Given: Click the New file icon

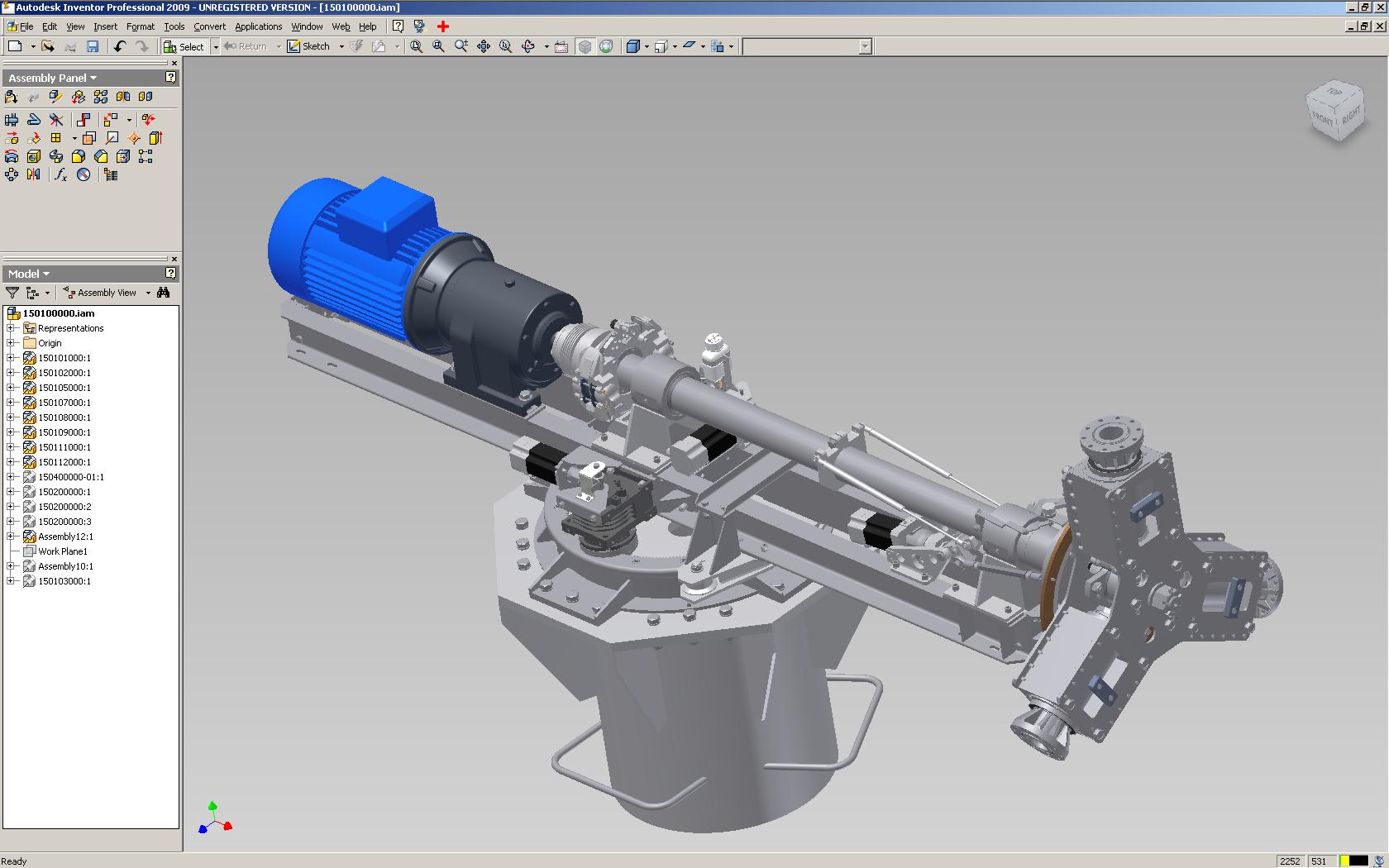Looking at the screenshot, I should point(15,46).
